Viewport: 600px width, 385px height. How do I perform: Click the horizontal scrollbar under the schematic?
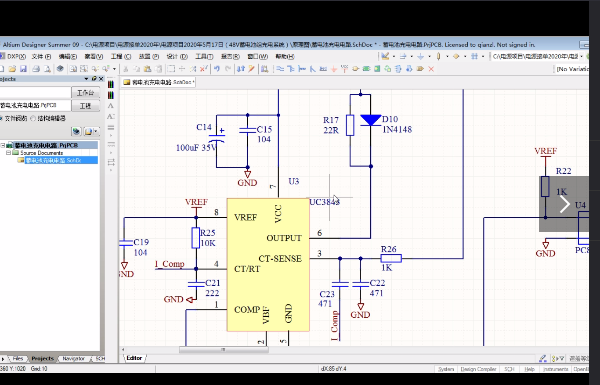pos(223,349)
